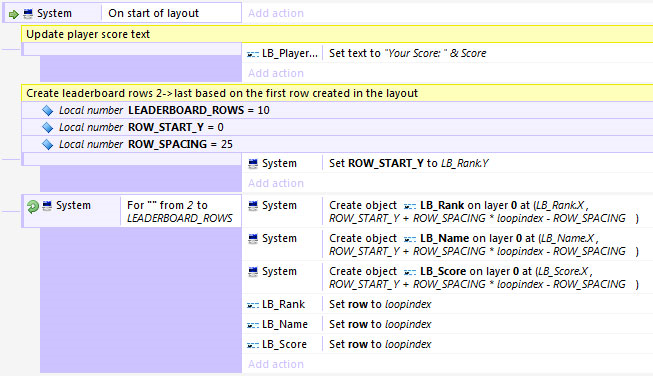Click Add action at bottom of loop
Viewport: 653px width, 376px height.
tap(276, 364)
